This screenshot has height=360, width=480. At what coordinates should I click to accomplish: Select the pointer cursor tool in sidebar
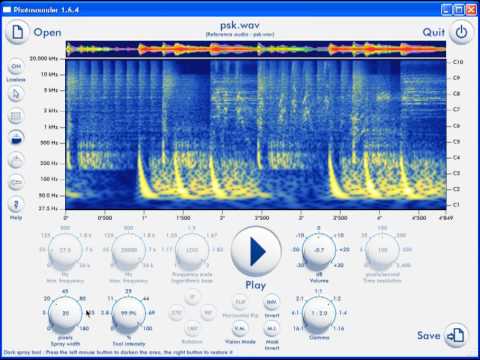tap(16, 94)
